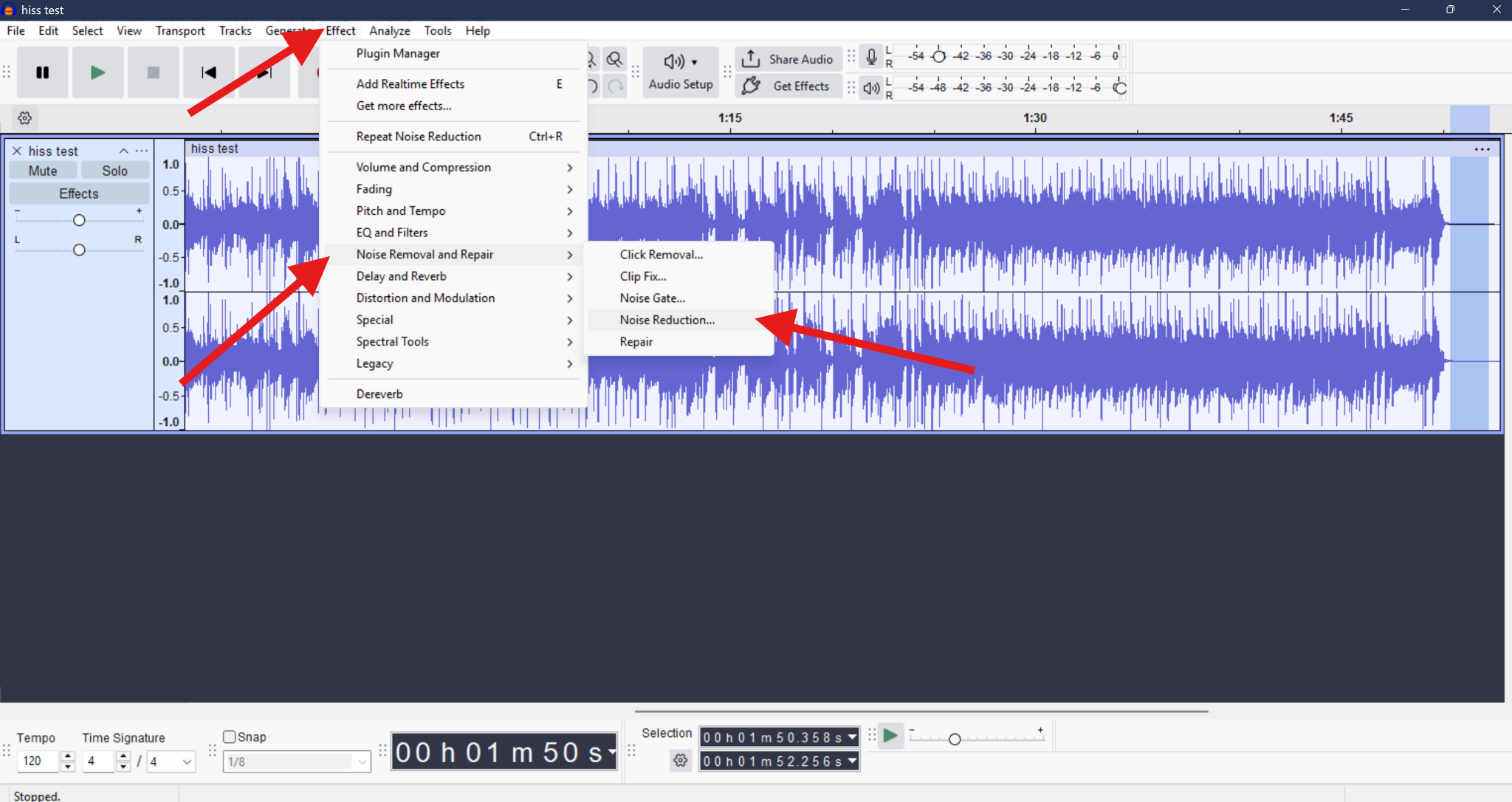The image size is (1512, 802).
Task: Open the 1/8 snap interval dropdown
Action: (x=361, y=761)
